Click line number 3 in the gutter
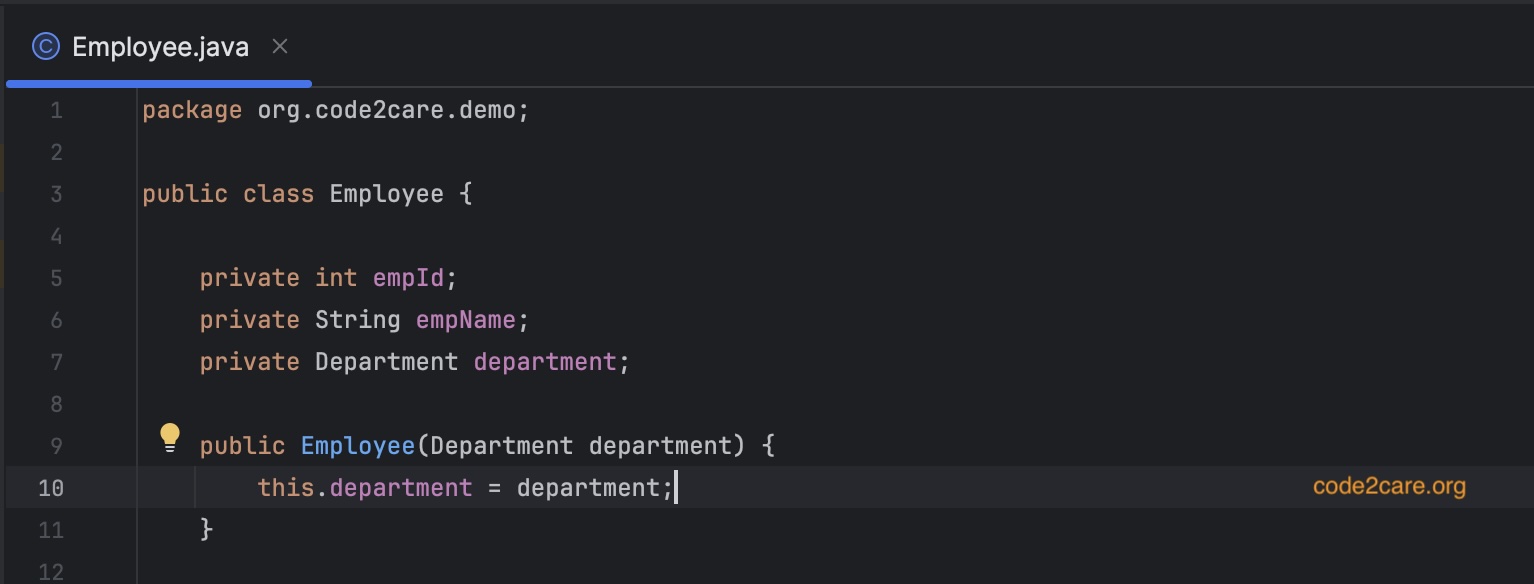The width and height of the screenshot is (1534, 584). click(x=56, y=194)
